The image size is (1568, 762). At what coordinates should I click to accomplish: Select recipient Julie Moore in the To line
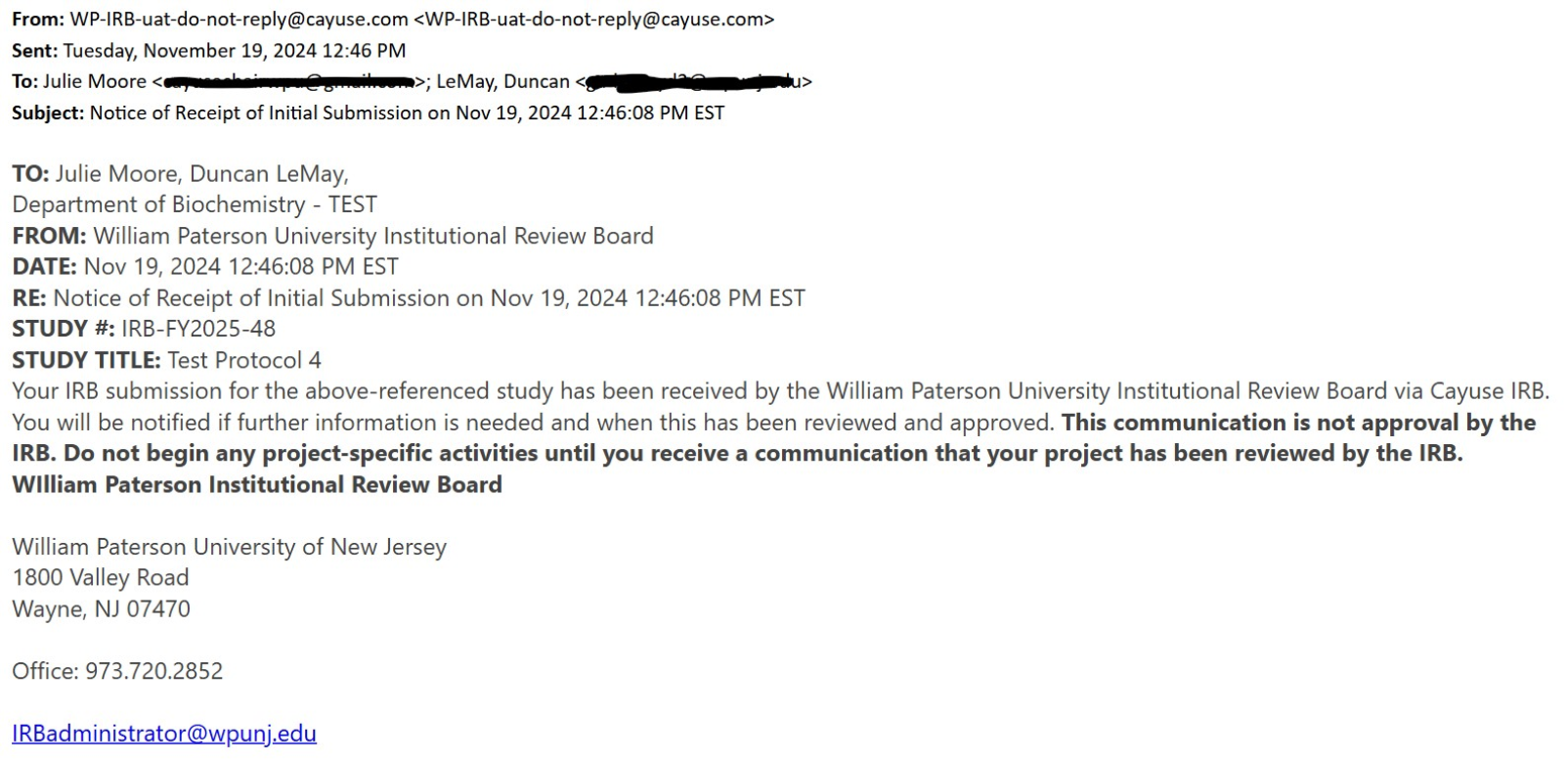94,82
